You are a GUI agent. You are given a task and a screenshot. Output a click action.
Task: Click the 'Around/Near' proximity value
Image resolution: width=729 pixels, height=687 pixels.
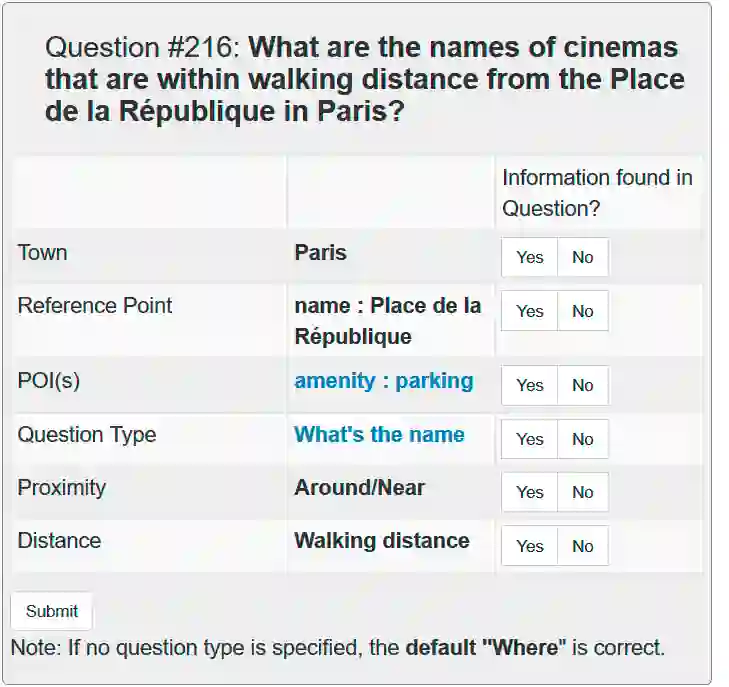coord(359,488)
